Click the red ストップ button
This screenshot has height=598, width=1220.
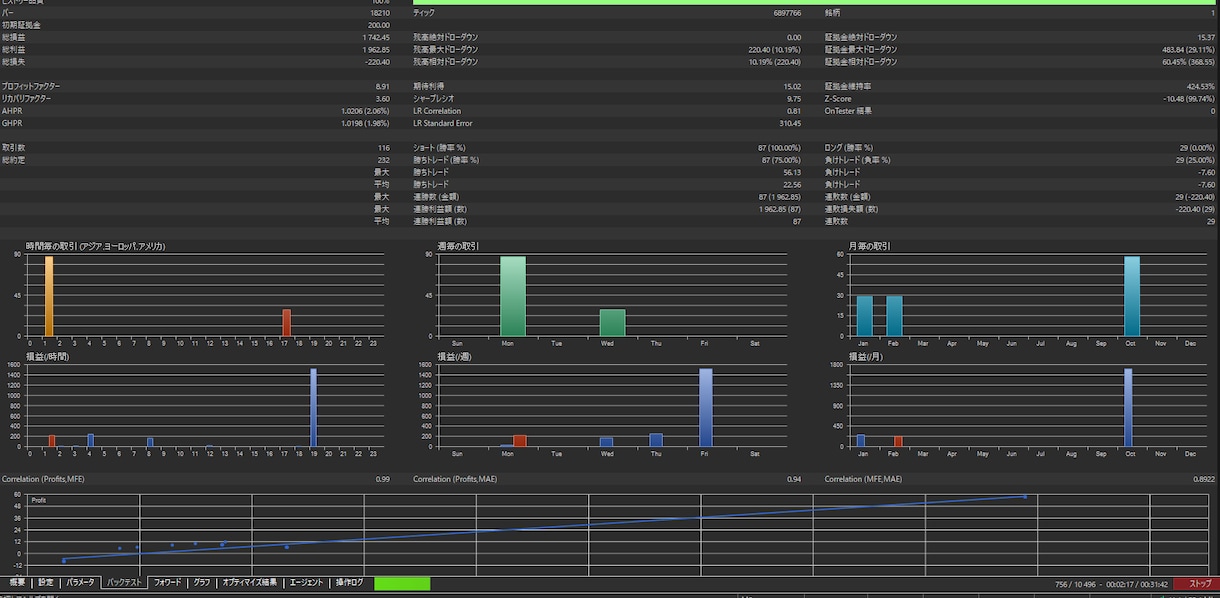[1196, 583]
